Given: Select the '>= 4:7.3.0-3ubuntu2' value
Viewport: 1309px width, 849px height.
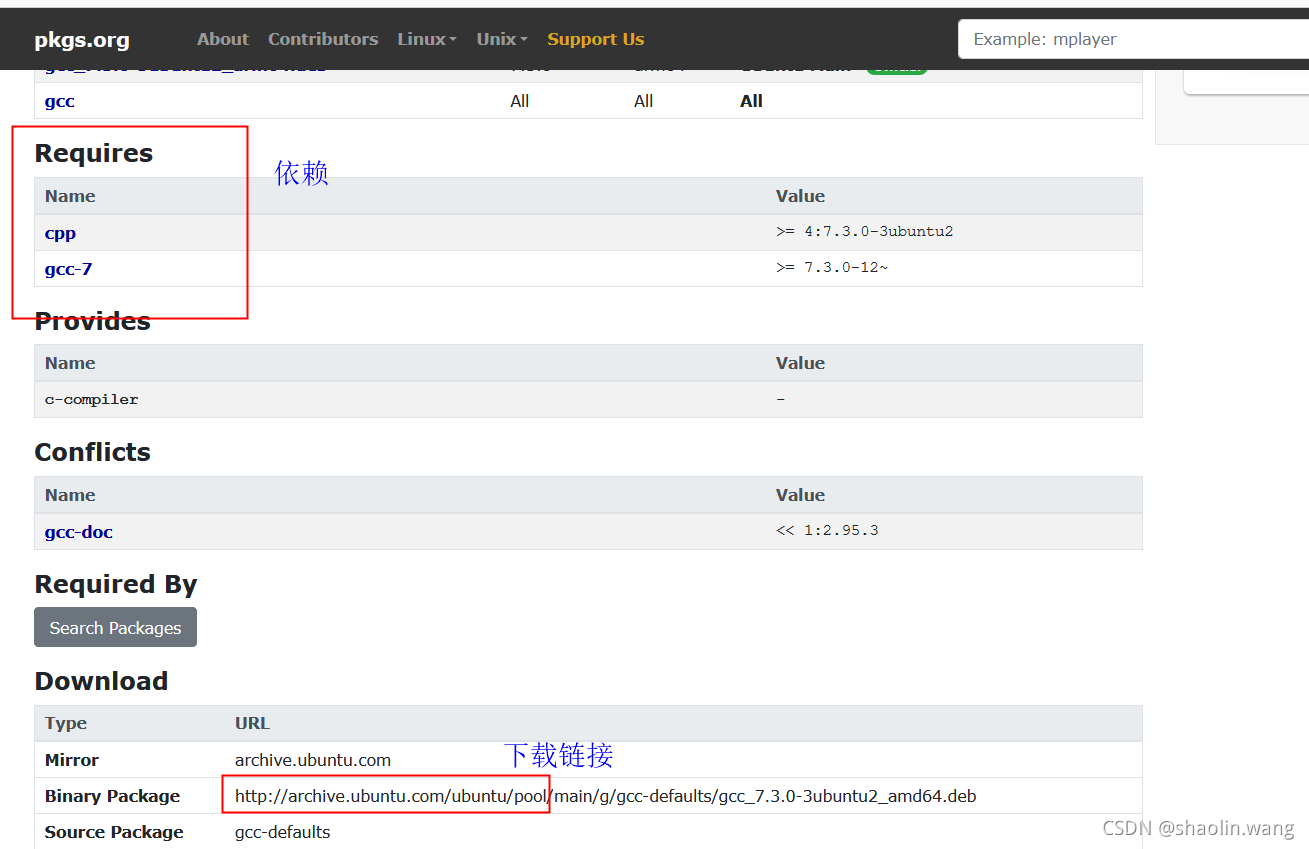Looking at the screenshot, I should [864, 231].
